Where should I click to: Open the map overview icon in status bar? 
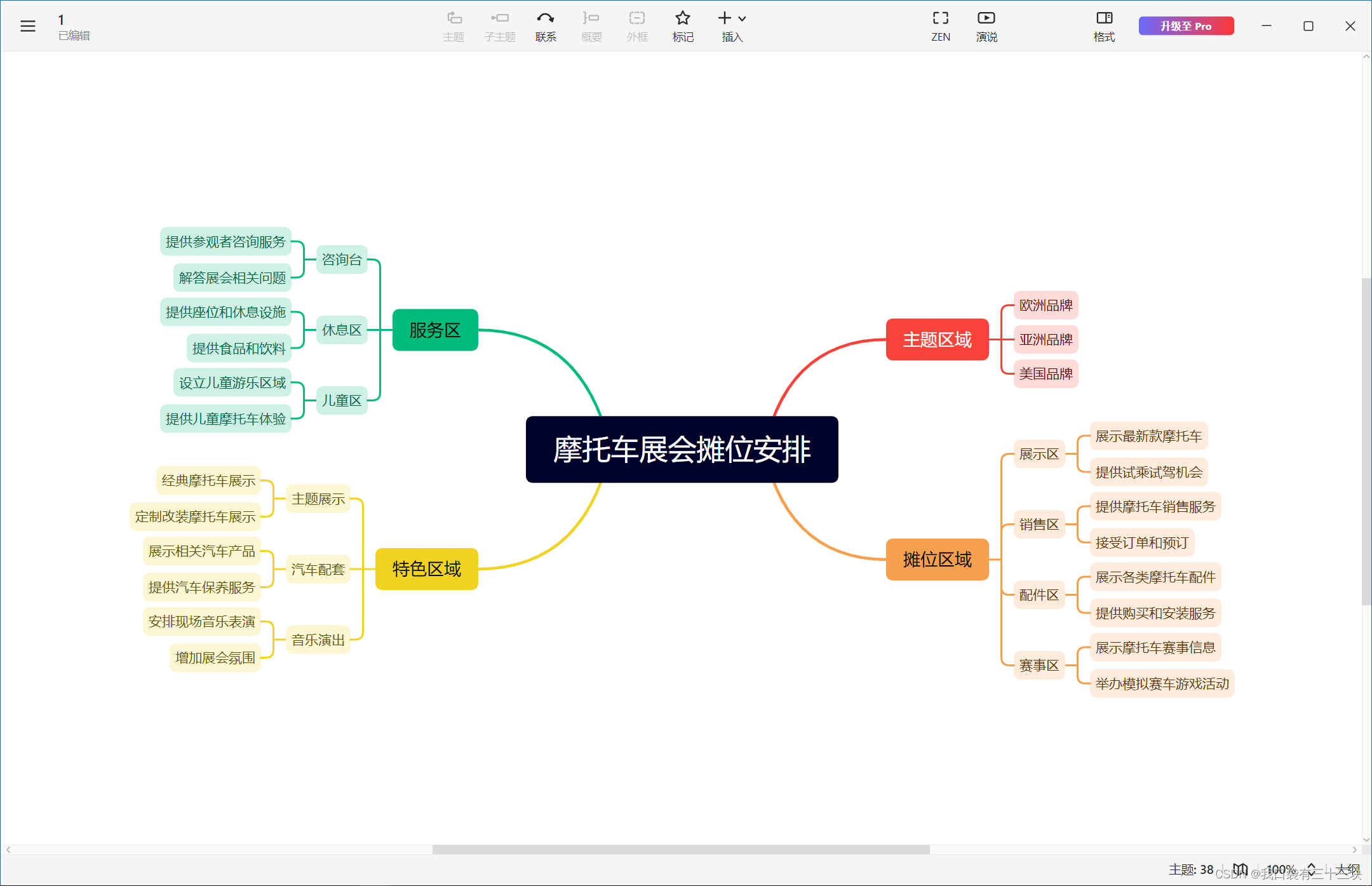[1240, 869]
